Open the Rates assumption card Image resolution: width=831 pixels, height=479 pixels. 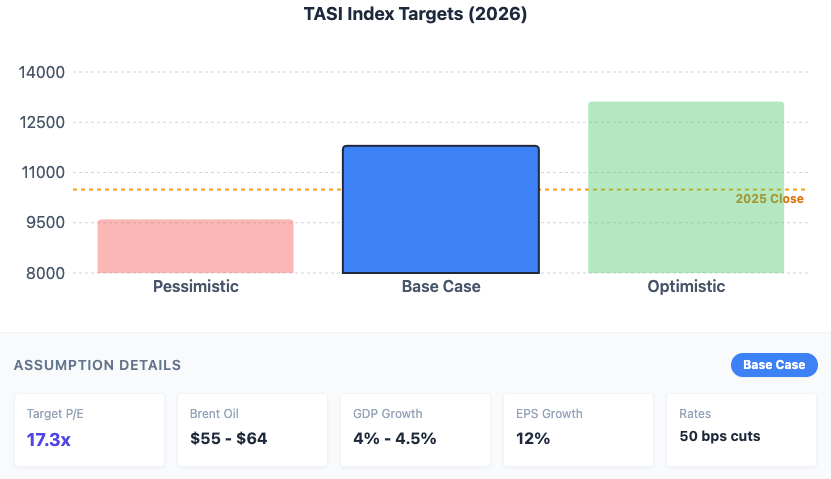(741, 429)
